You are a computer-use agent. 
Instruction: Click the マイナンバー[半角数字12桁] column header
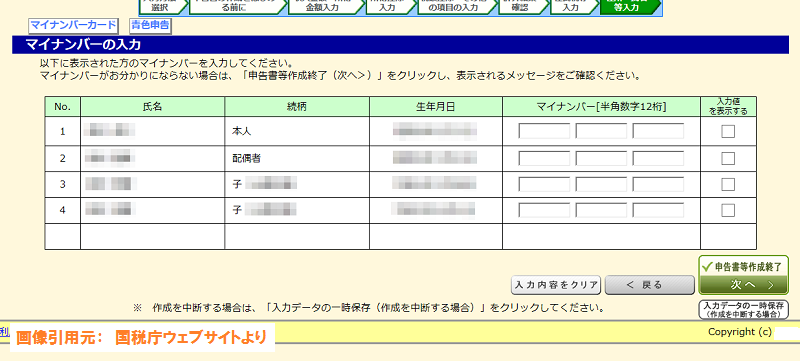click(601, 107)
